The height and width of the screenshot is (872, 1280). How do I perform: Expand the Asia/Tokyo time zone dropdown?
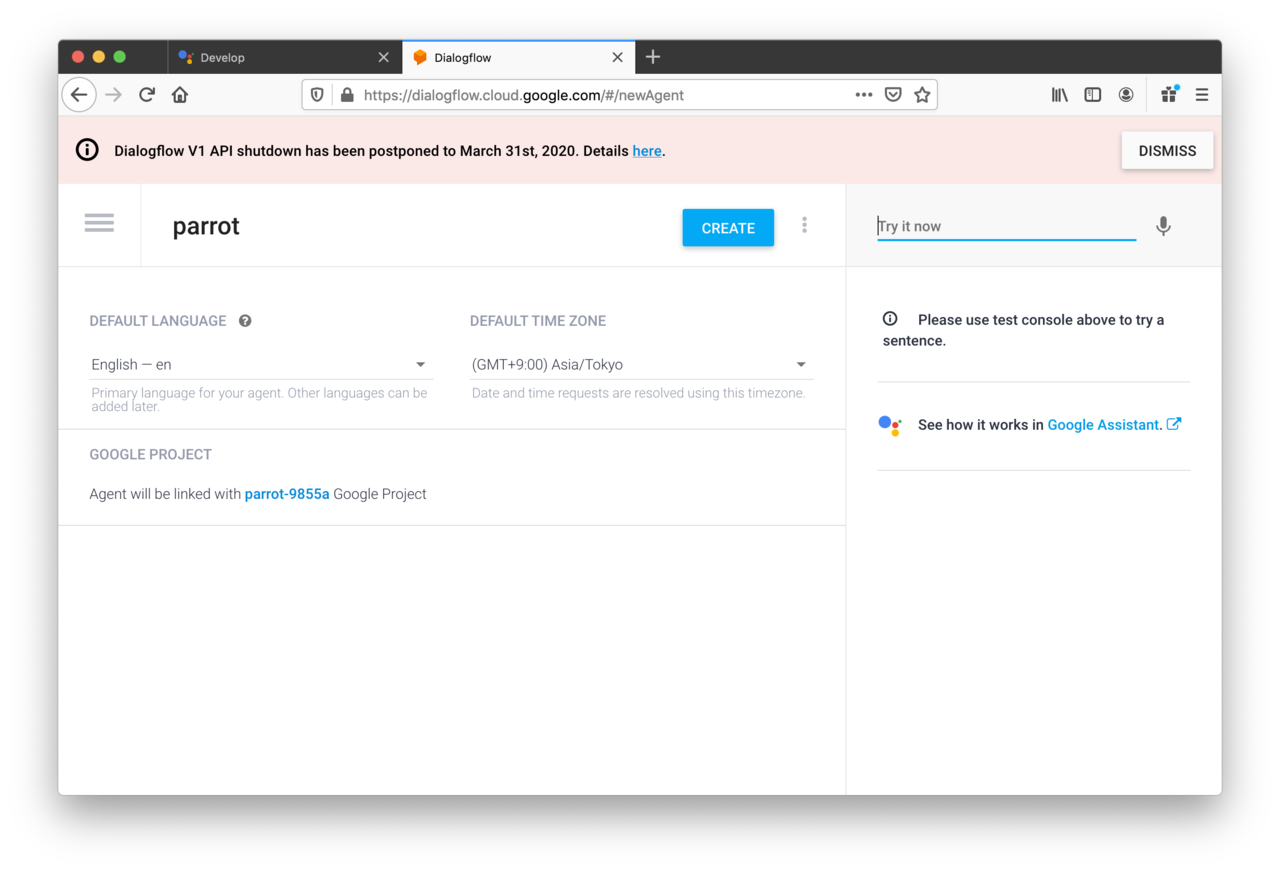tap(641, 365)
